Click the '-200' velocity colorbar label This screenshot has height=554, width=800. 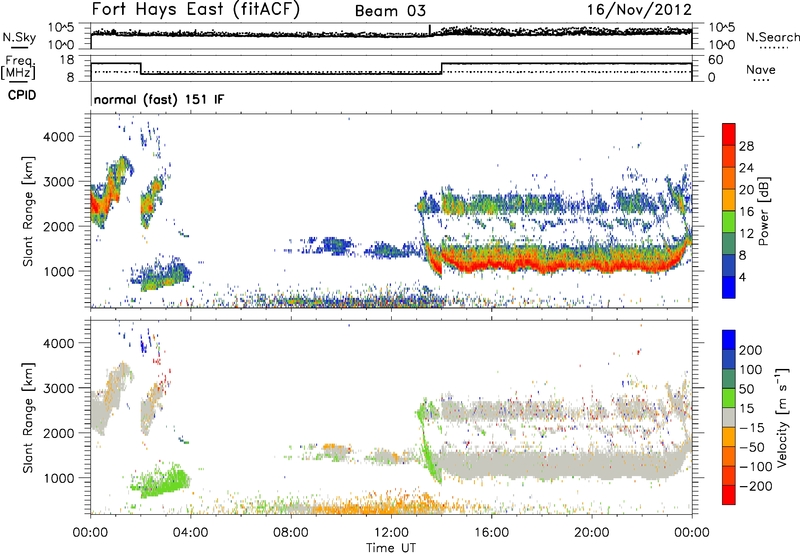(756, 486)
